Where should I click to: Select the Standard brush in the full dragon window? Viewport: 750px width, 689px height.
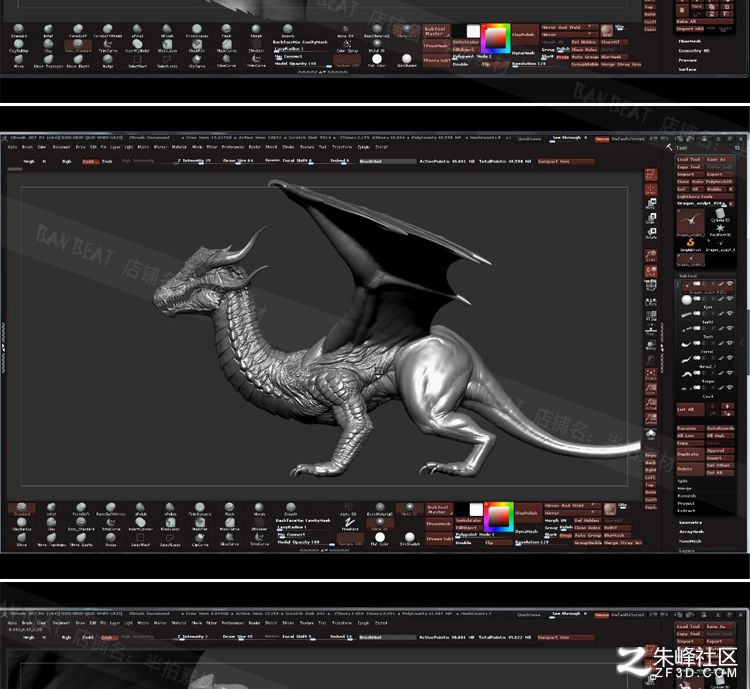[22, 509]
